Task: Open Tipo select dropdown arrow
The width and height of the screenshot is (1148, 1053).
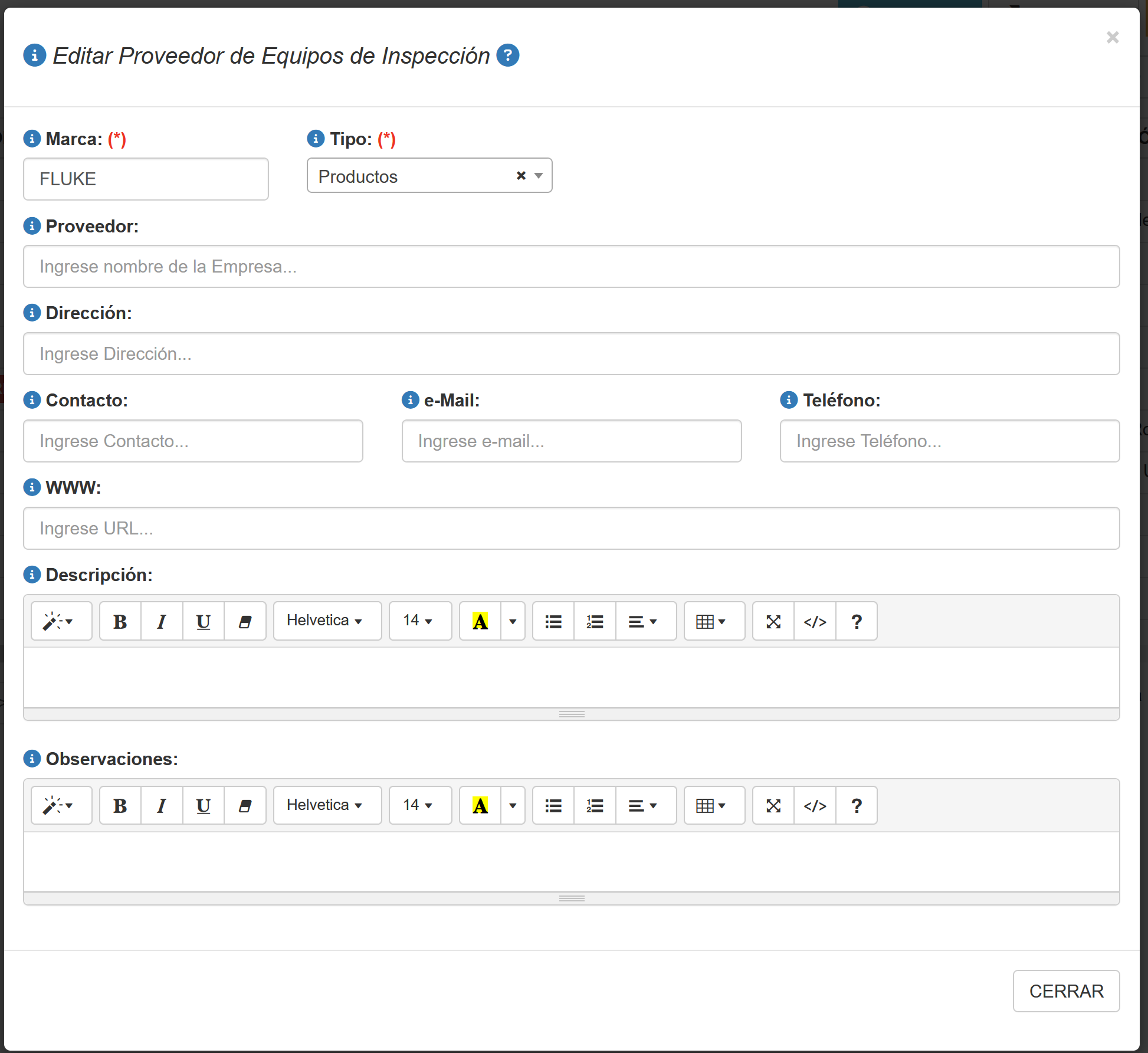Action: pyautogui.click(x=539, y=176)
